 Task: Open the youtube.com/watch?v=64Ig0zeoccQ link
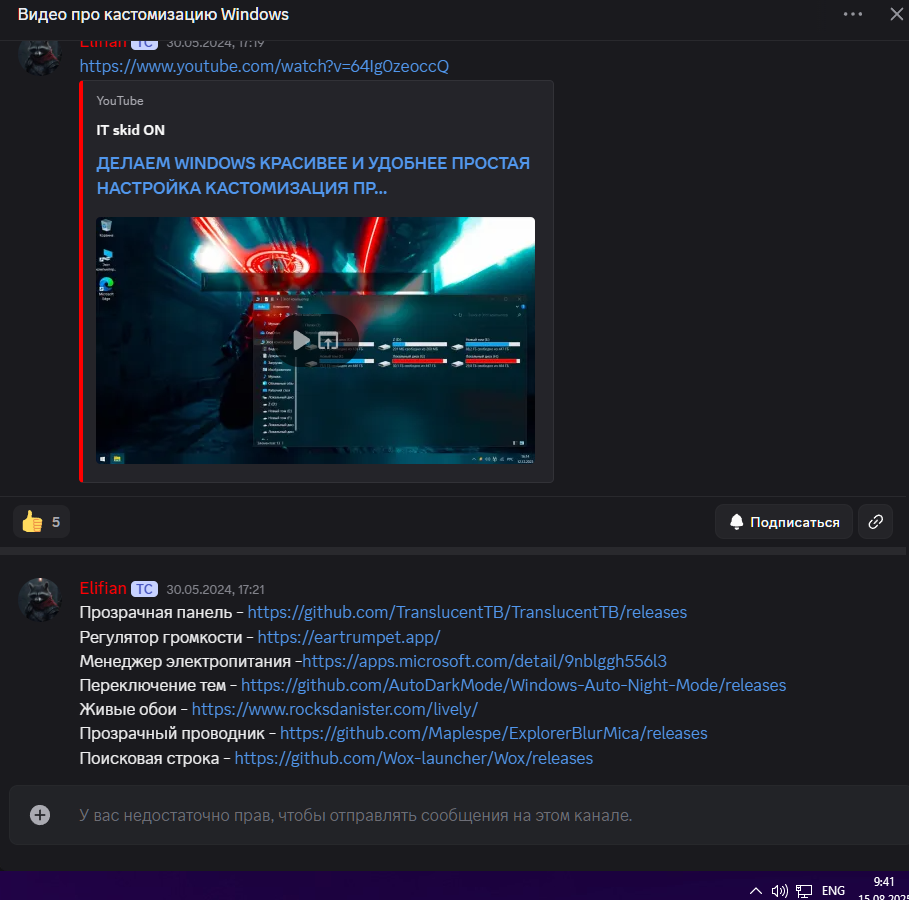264,66
